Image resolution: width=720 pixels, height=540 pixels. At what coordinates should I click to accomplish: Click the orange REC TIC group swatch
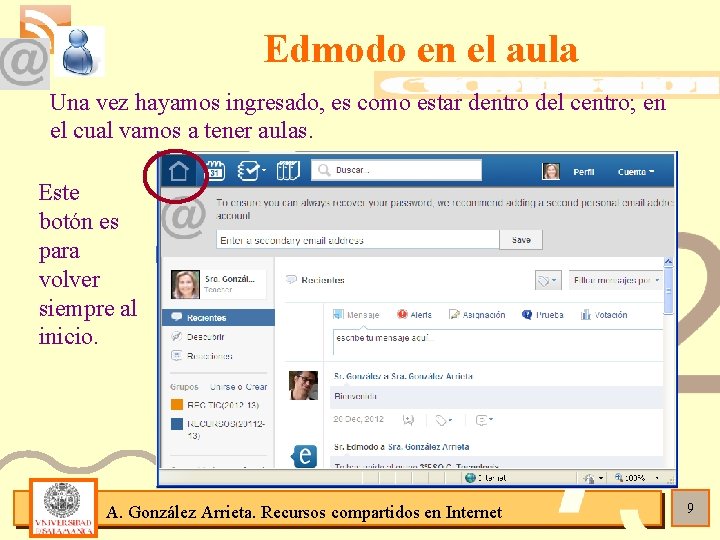177,405
